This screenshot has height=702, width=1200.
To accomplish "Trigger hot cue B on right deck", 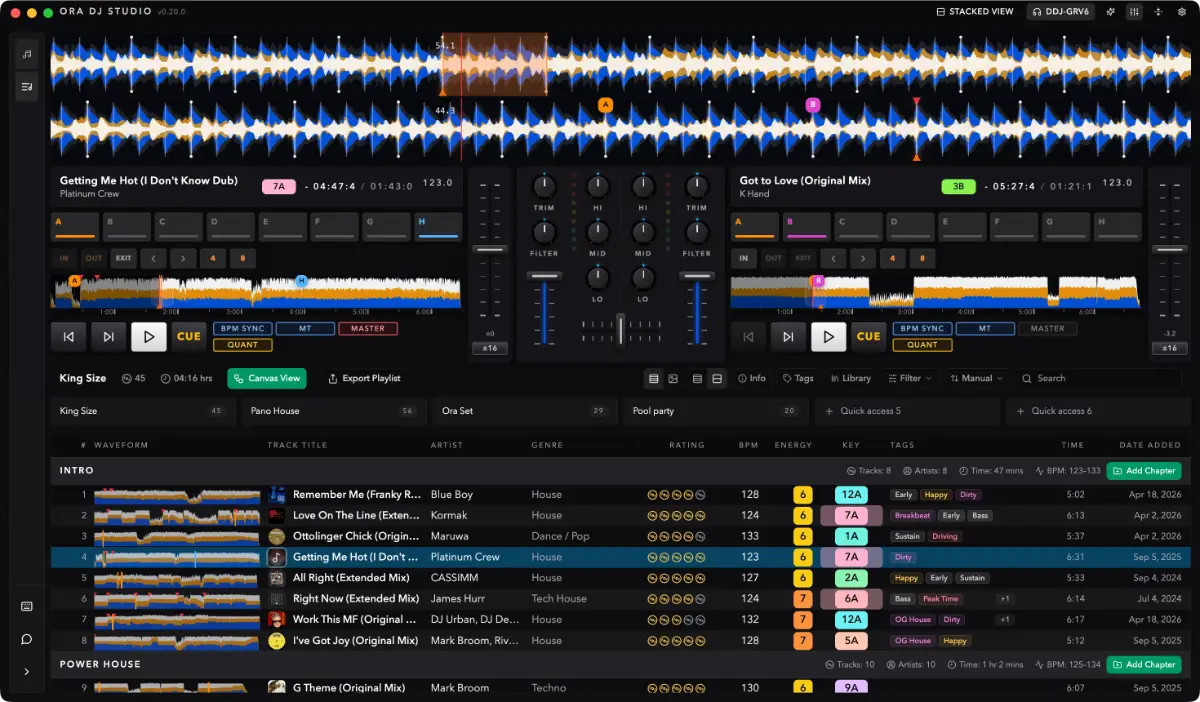I will [806, 227].
